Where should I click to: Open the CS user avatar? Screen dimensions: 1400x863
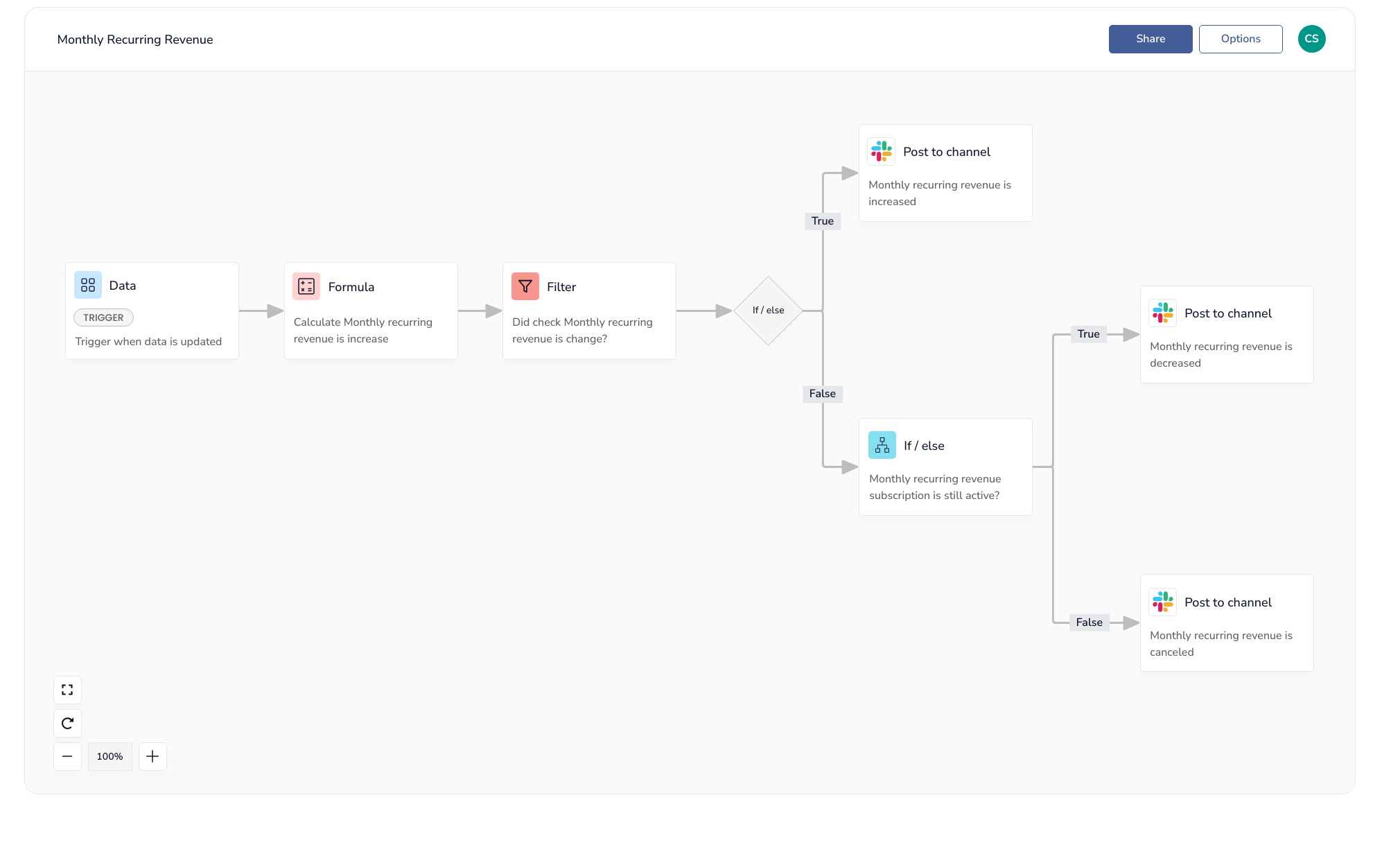coord(1311,39)
